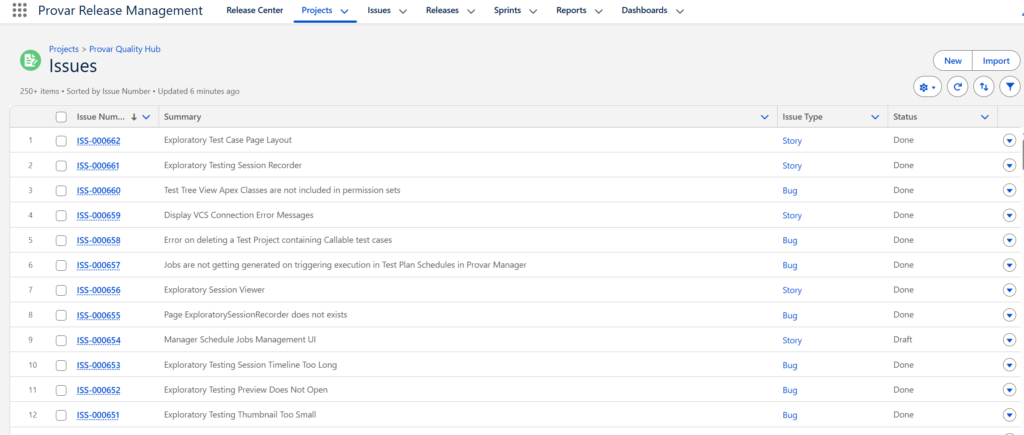Select the ISS-000656 row checkbox
1024x435 pixels.
point(61,291)
